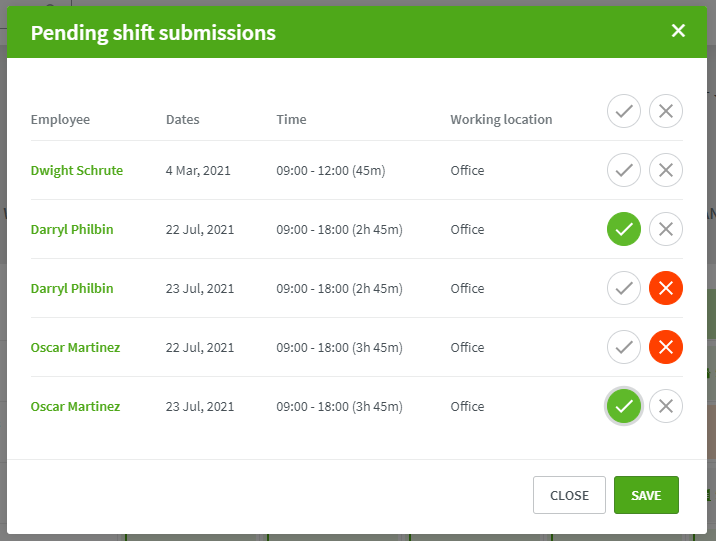Approve Darryl Philbin's 23 Jul shift
This screenshot has width=716, height=541.
(x=624, y=288)
